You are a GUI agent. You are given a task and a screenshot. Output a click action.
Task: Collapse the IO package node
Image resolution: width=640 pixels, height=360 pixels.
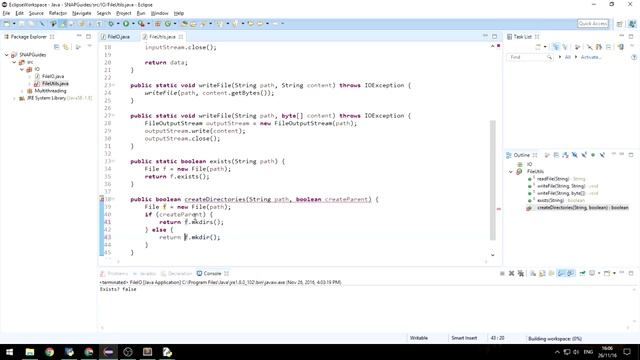coord(22,69)
